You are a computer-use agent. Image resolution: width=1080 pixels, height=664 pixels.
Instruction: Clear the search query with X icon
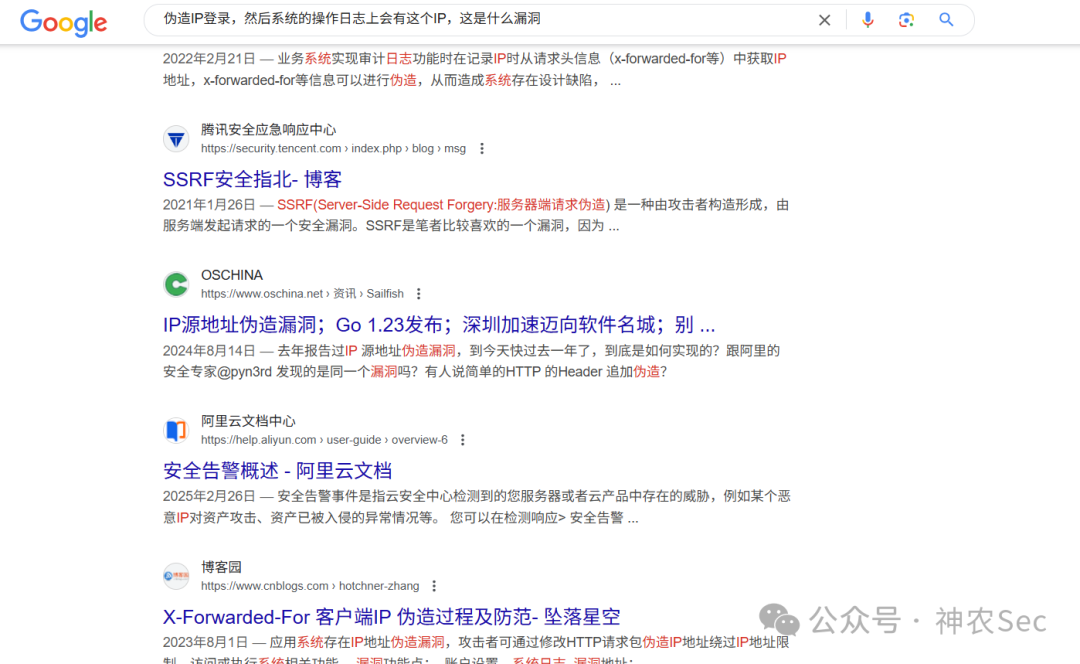point(824,20)
